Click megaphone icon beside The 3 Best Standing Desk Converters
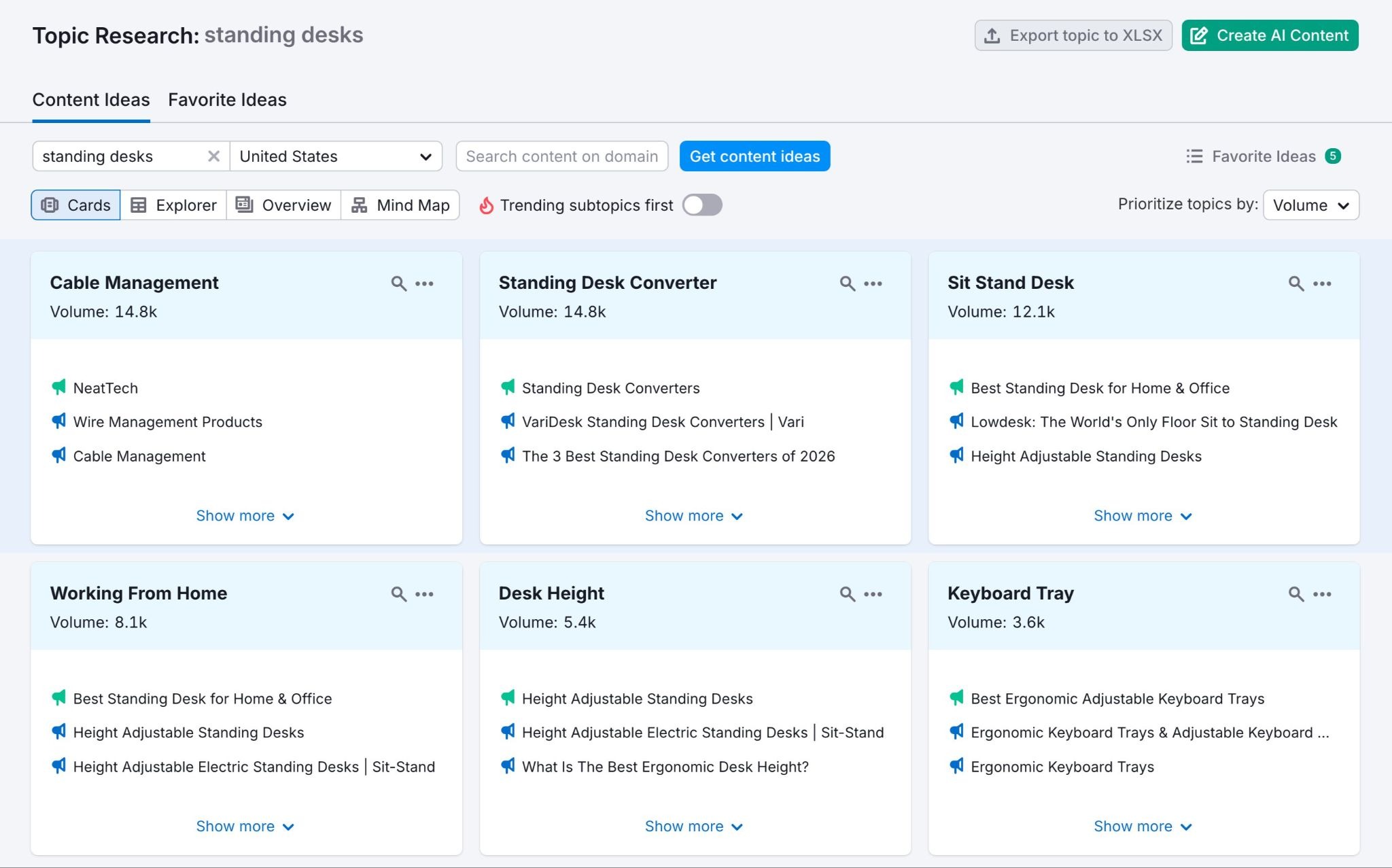The image size is (1392, 868). [508, 455]
